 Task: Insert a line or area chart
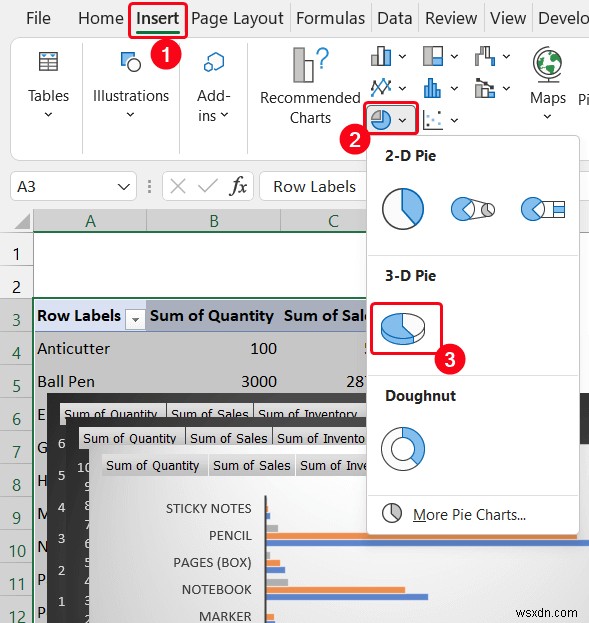(381, 88)
